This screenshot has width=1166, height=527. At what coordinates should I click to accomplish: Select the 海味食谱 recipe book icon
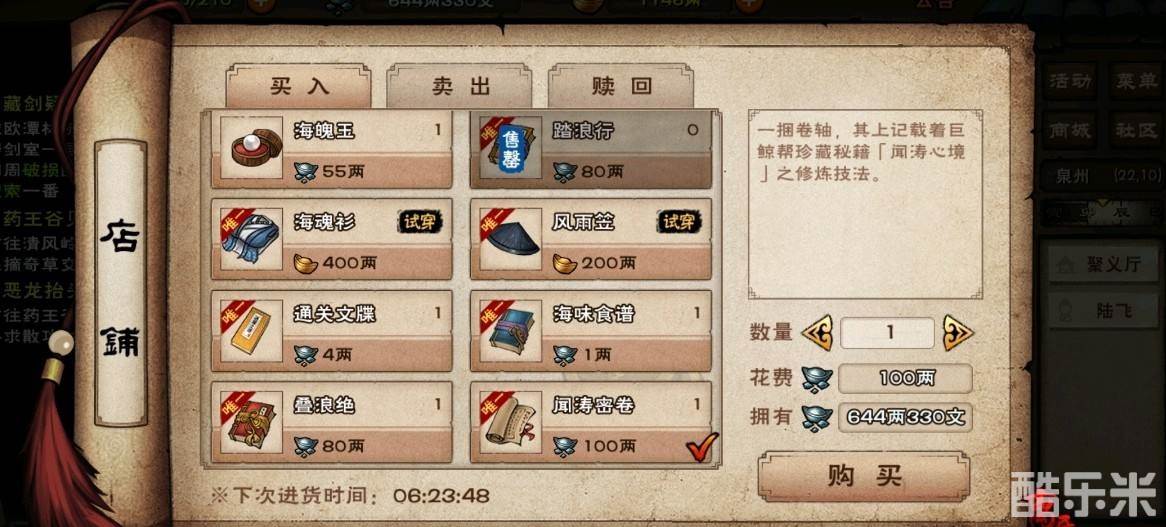click(x=511, y=330)
